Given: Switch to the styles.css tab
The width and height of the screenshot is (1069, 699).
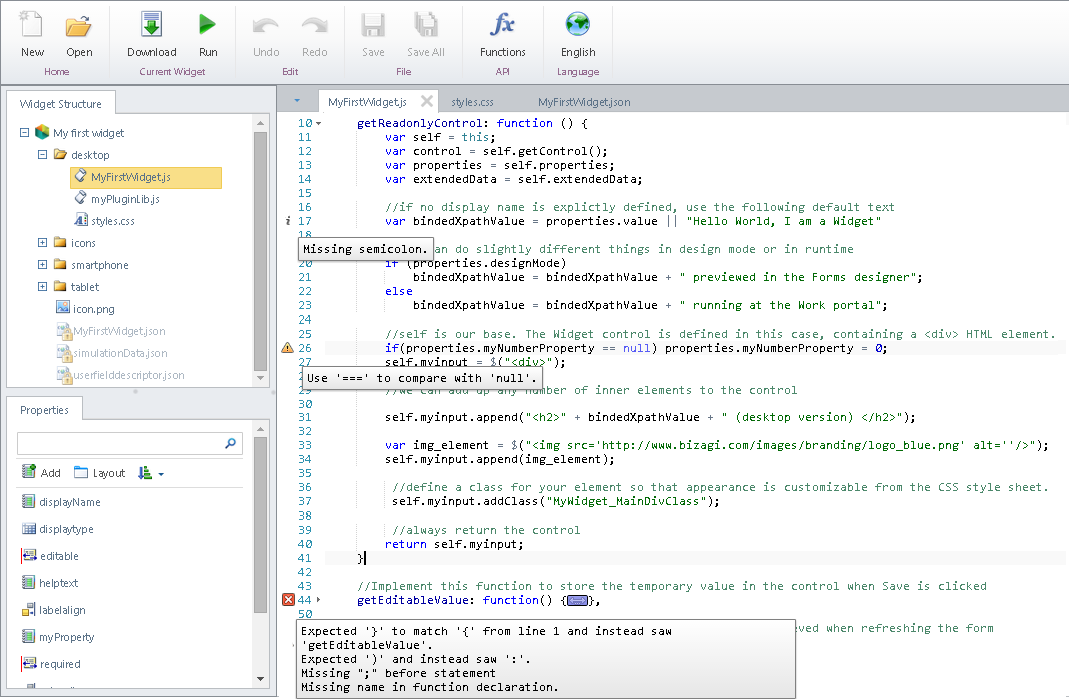Looking at the screenshot, I should (472, 102).
